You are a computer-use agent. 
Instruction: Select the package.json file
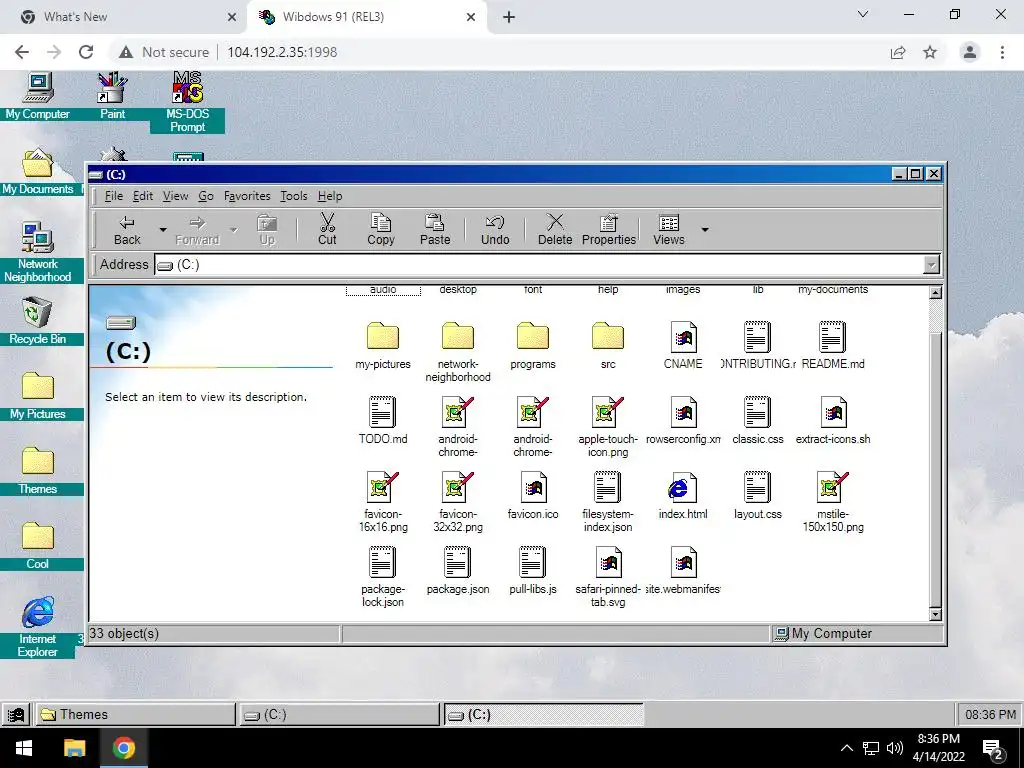[x=458, y=571]
